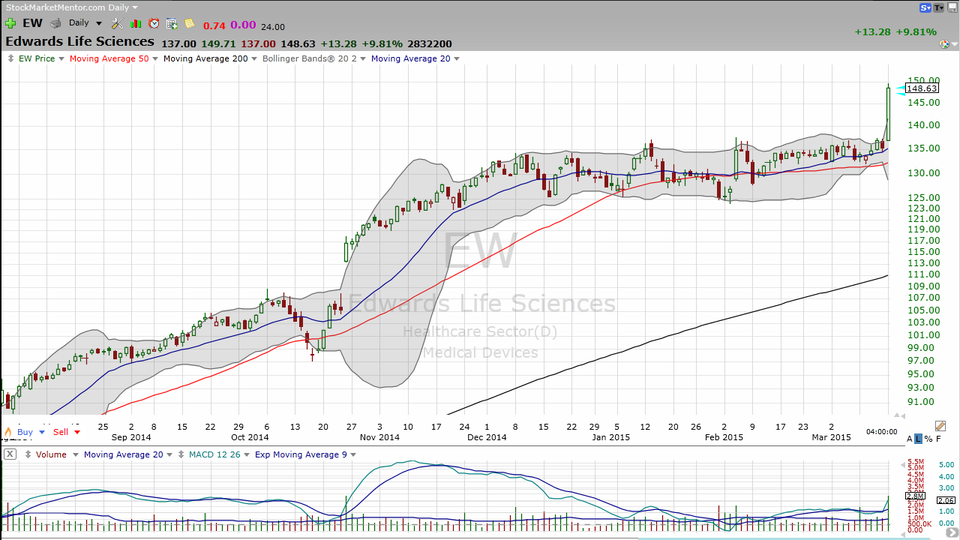Click the add-to-watchlist calendar icon
The image size is (960, 540).
click(172, 23)
